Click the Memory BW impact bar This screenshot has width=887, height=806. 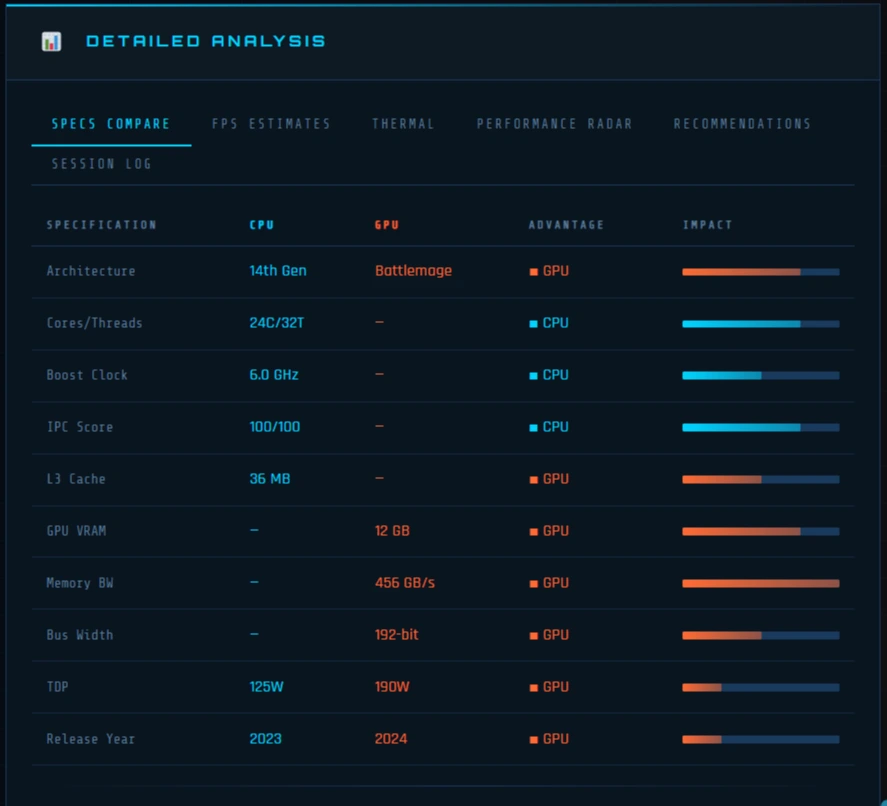point(760,583)
